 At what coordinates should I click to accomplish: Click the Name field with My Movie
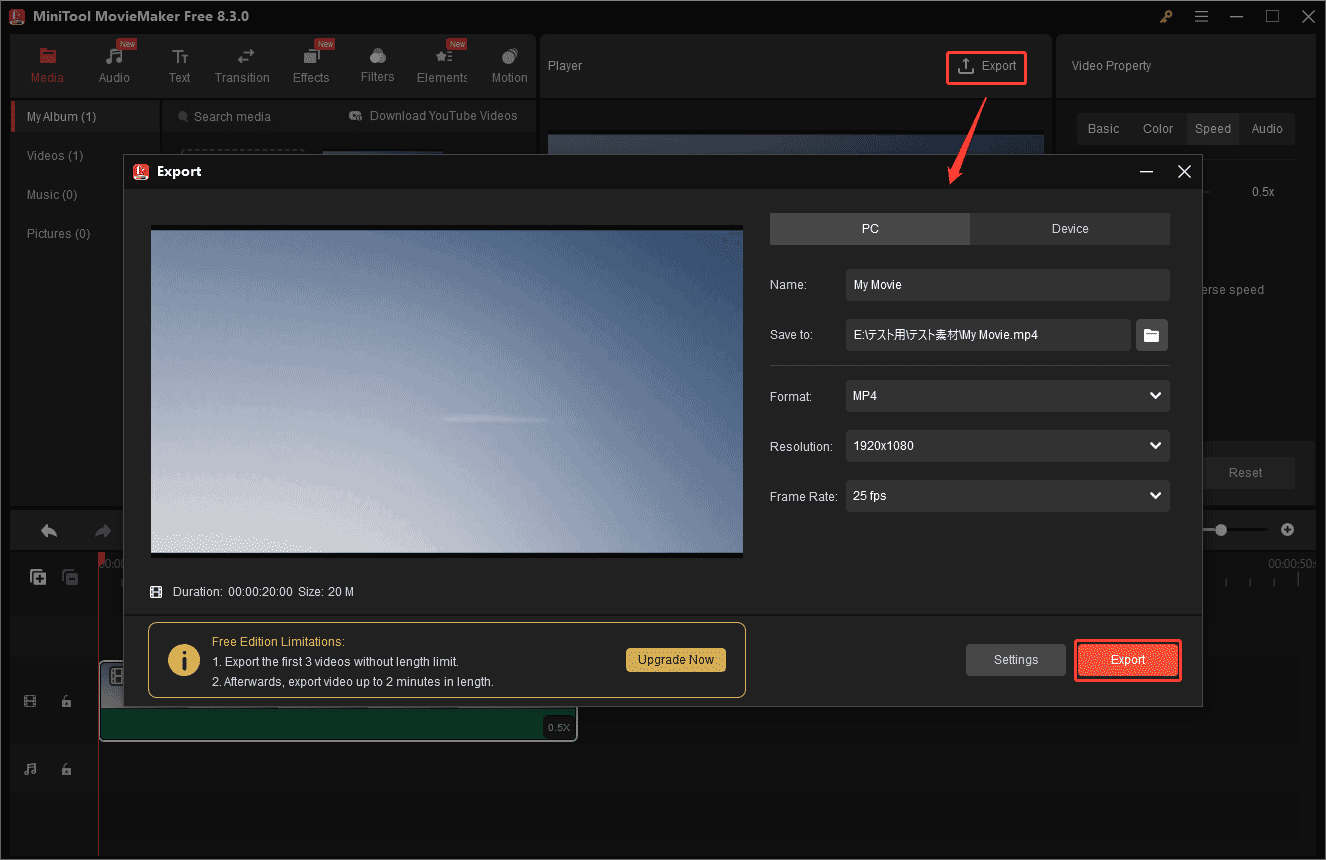[x=1007, y=285]
